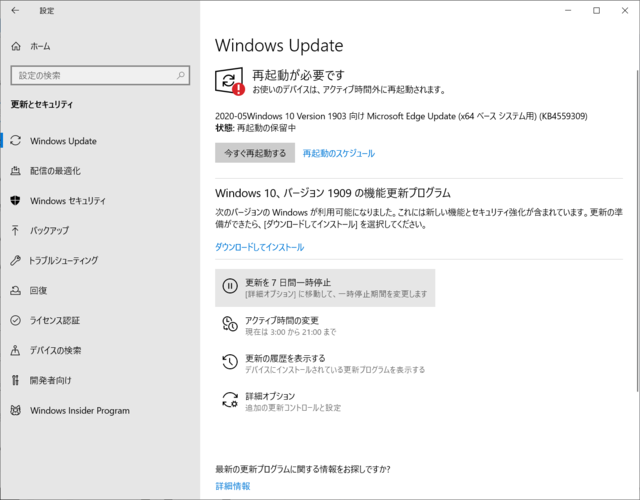Screen dimensions: 640x500
Task: Click the history icon for 更新の履歴を表示する
Action: 230,362
